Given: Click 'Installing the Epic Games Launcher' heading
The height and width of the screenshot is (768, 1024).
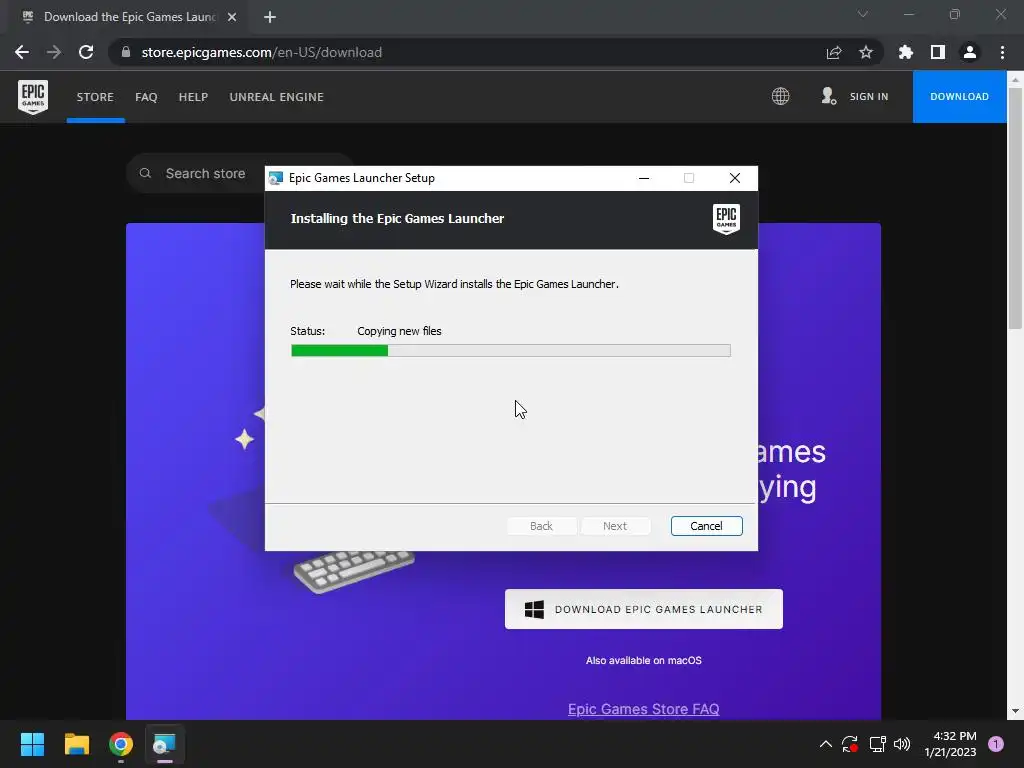Looking at the screenshot, I should 397,219.
